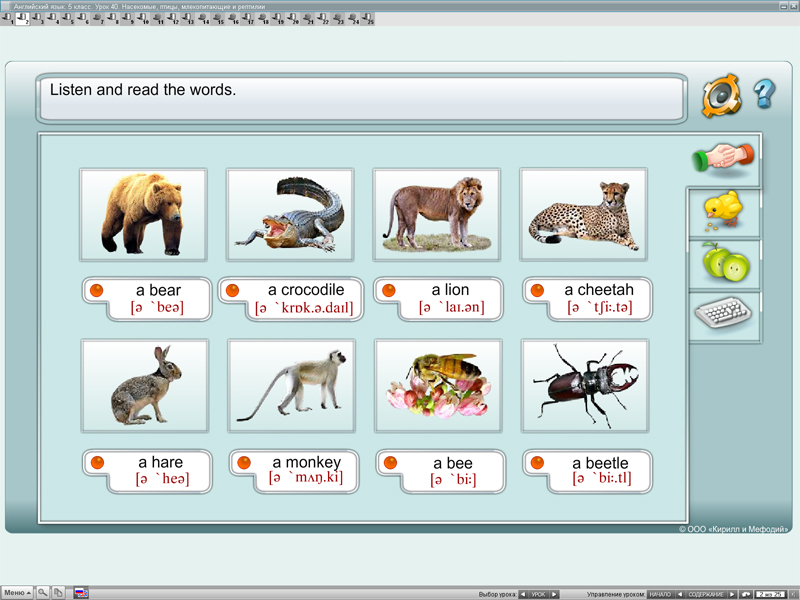Click the НАЧАЛО button
This screenshot has width=800, height=600.
coord(660,594)
